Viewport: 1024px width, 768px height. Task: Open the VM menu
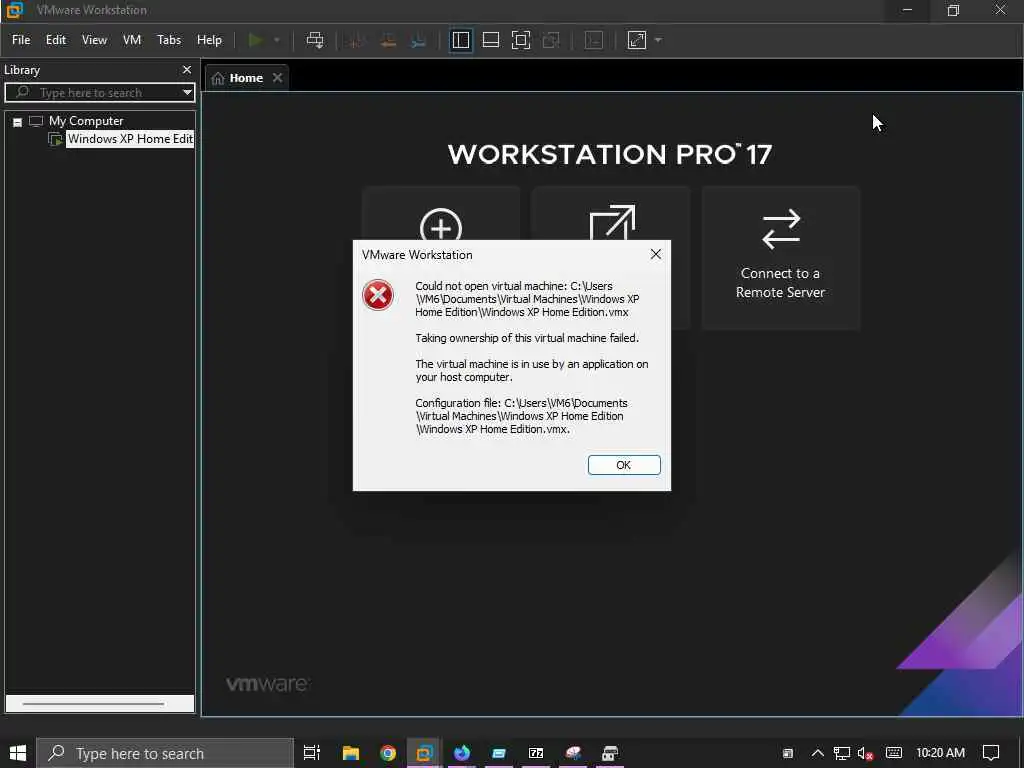(132, 40)
